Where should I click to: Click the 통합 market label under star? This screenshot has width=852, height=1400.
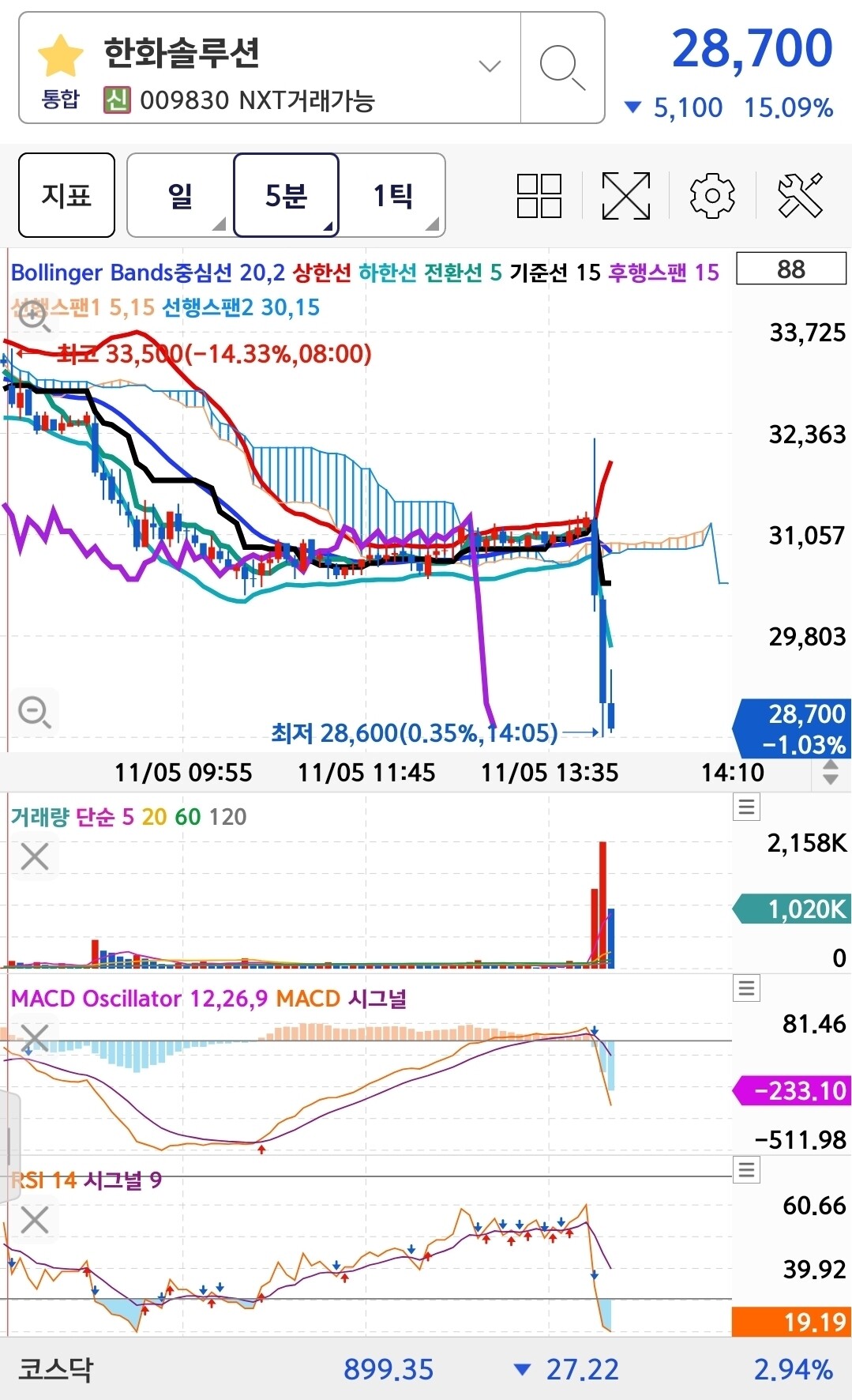tap(60, 100)
